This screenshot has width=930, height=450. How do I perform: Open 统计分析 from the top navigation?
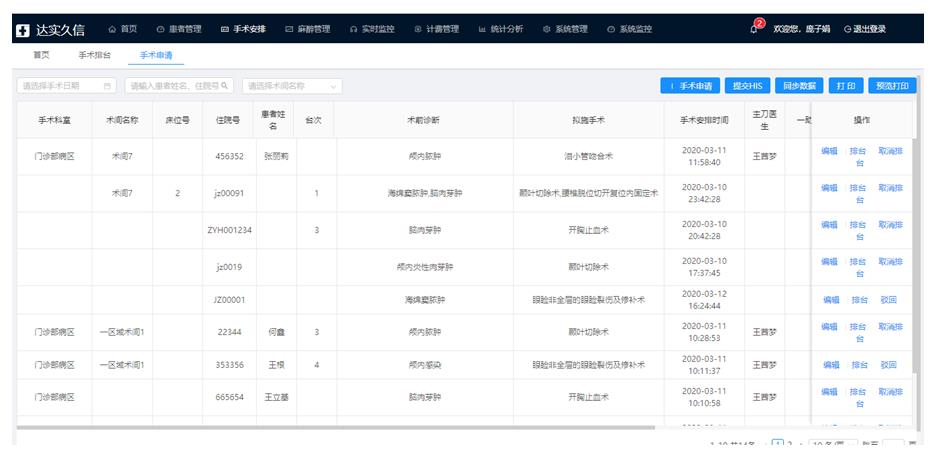(501, 30)
